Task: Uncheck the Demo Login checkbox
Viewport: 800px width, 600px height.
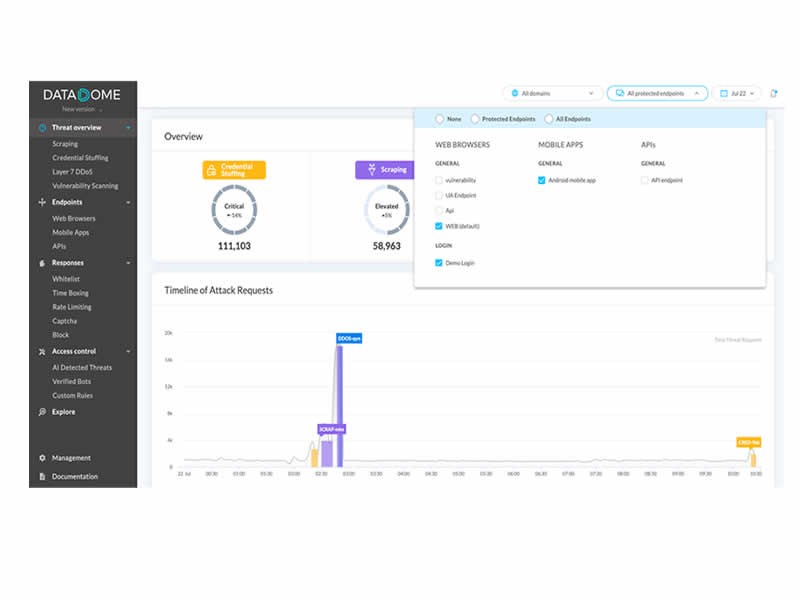Action: [x=439, y=262]
